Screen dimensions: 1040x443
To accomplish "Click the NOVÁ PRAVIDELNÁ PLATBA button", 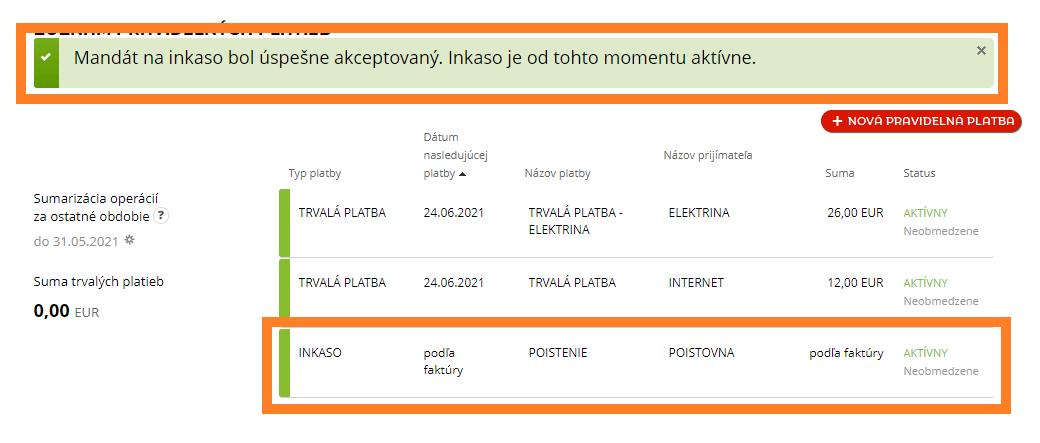I will 921,121.
